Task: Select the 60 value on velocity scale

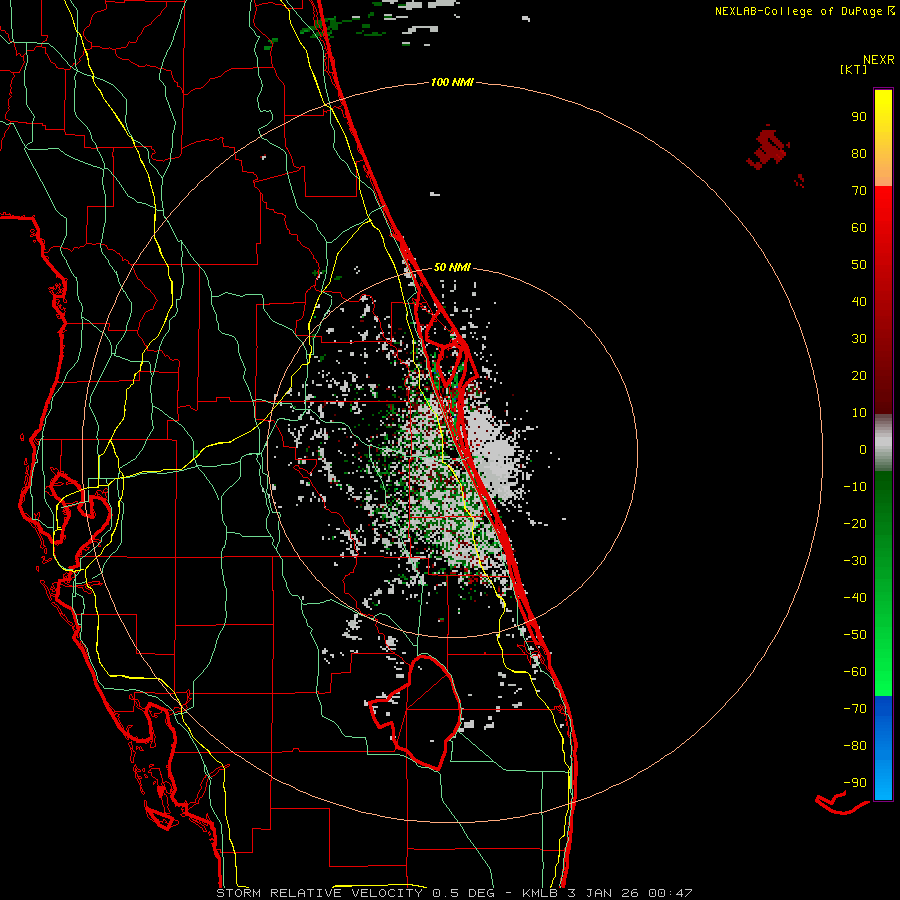Action: coord(859,228)
